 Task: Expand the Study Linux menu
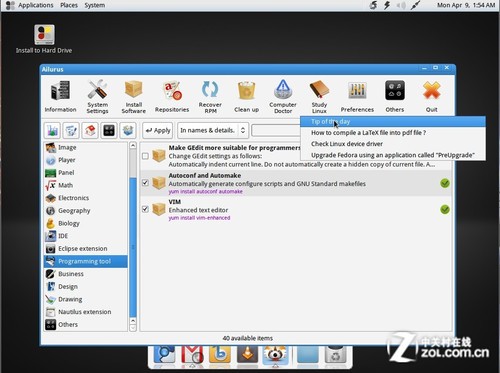click(319, 96)
